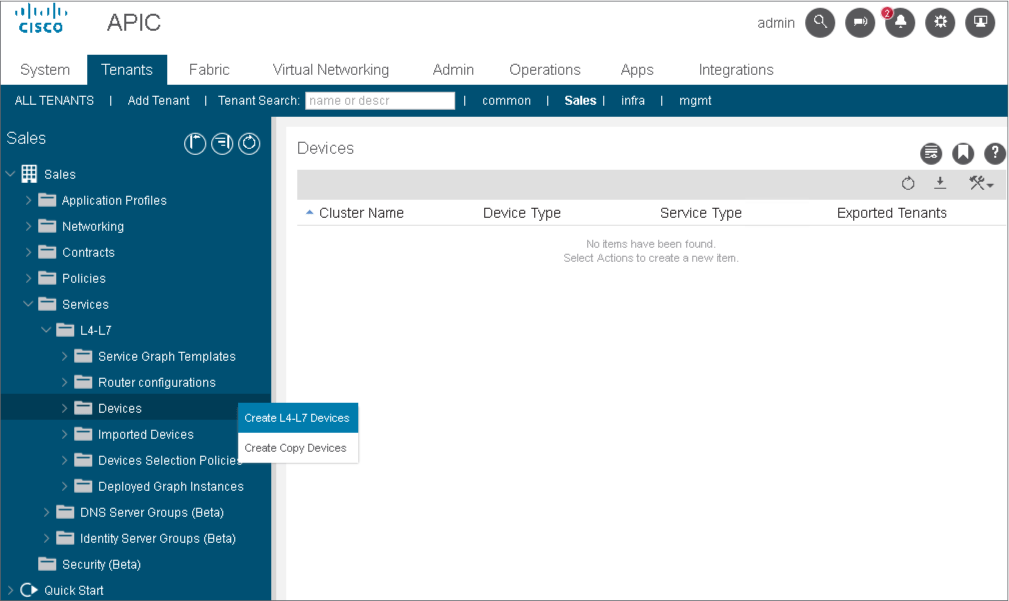Screen dimensions: 1009x601
Task: Expand the Application Profiles folder
Action: click(x=29, y=200)
